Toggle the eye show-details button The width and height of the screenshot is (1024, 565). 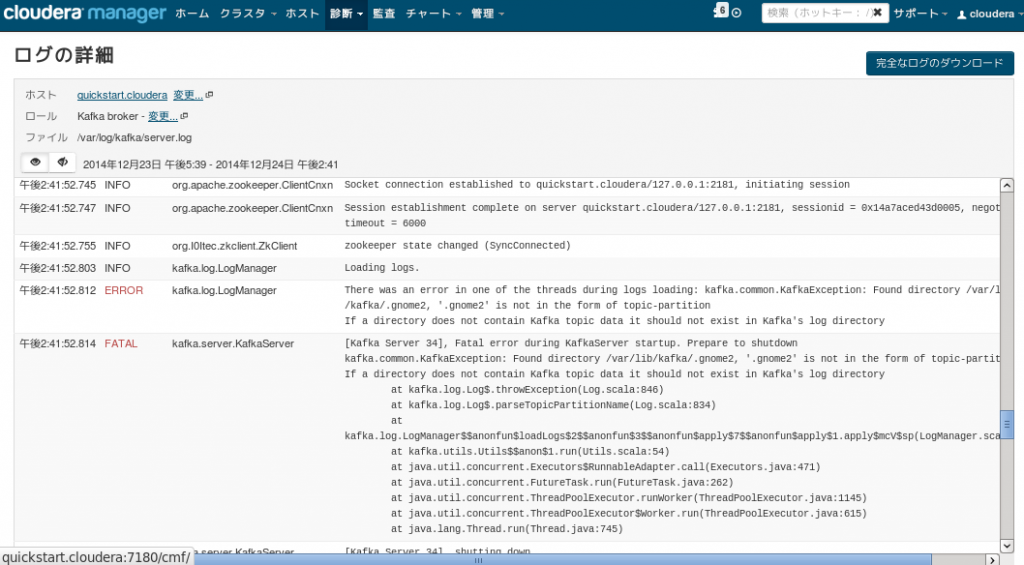pyautogui.click(x=35, y=162)
